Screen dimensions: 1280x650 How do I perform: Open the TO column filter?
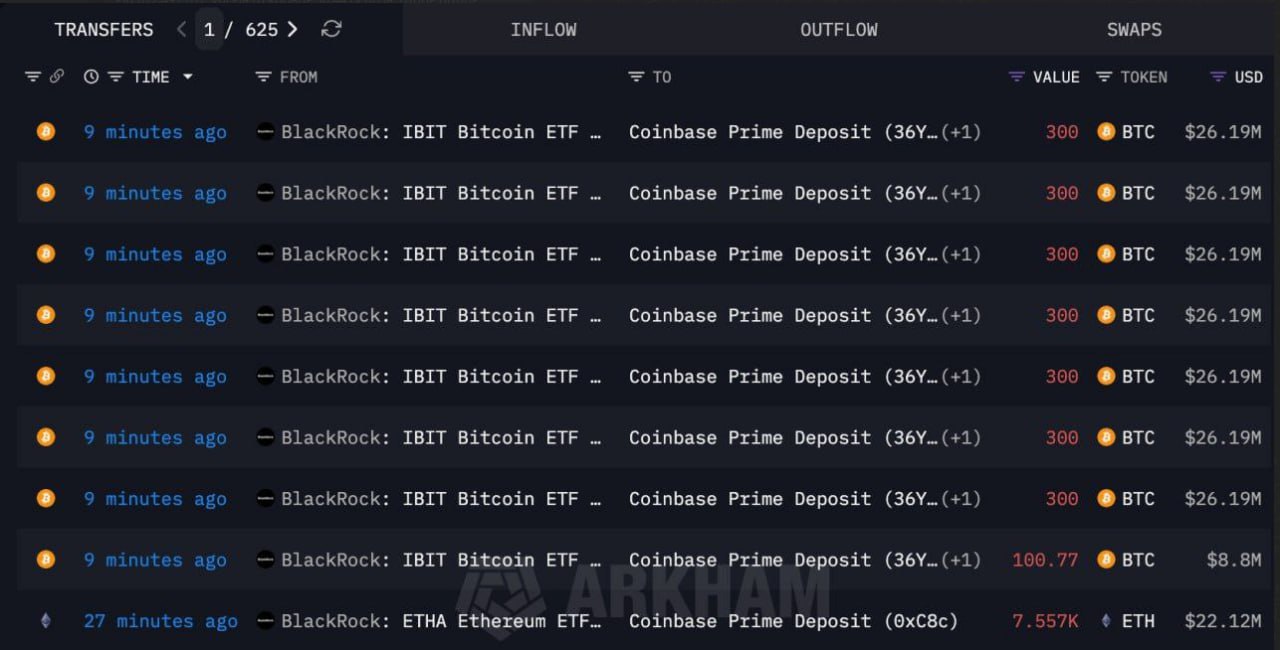[x=636, y=77]
